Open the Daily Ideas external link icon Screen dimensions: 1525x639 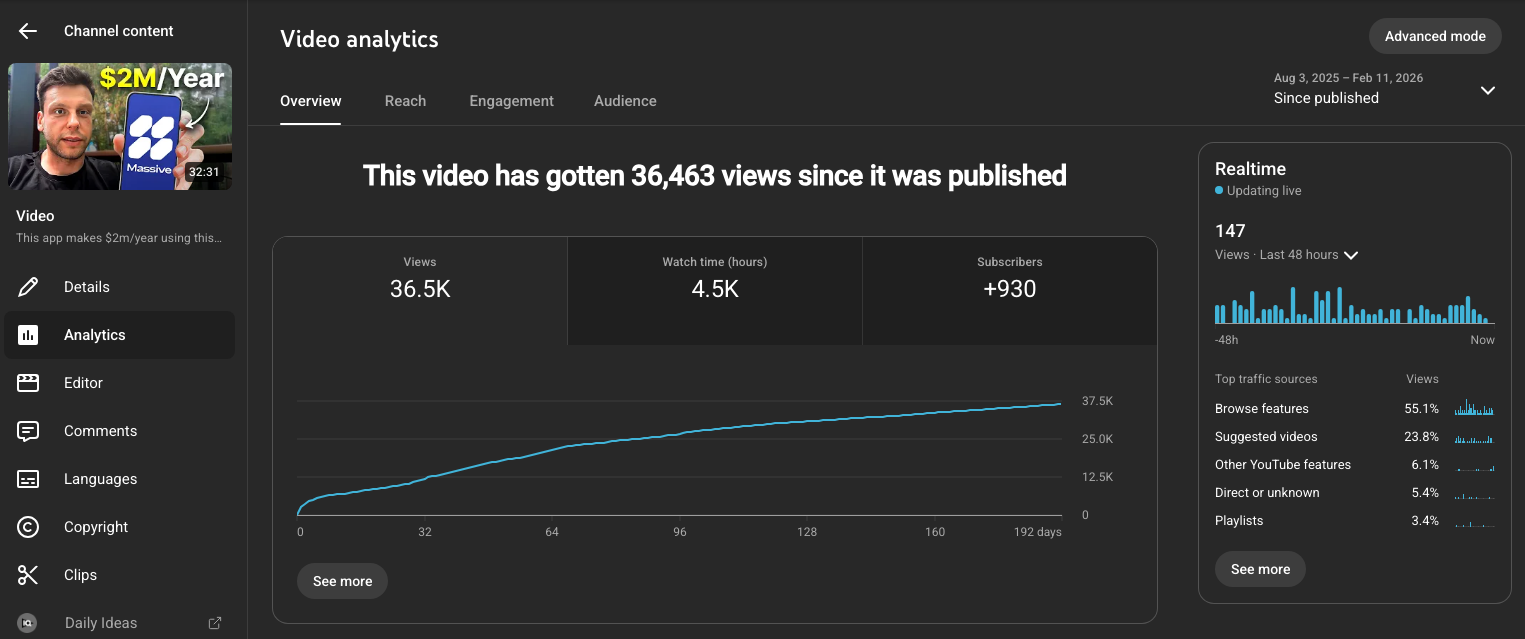(214, 622)
